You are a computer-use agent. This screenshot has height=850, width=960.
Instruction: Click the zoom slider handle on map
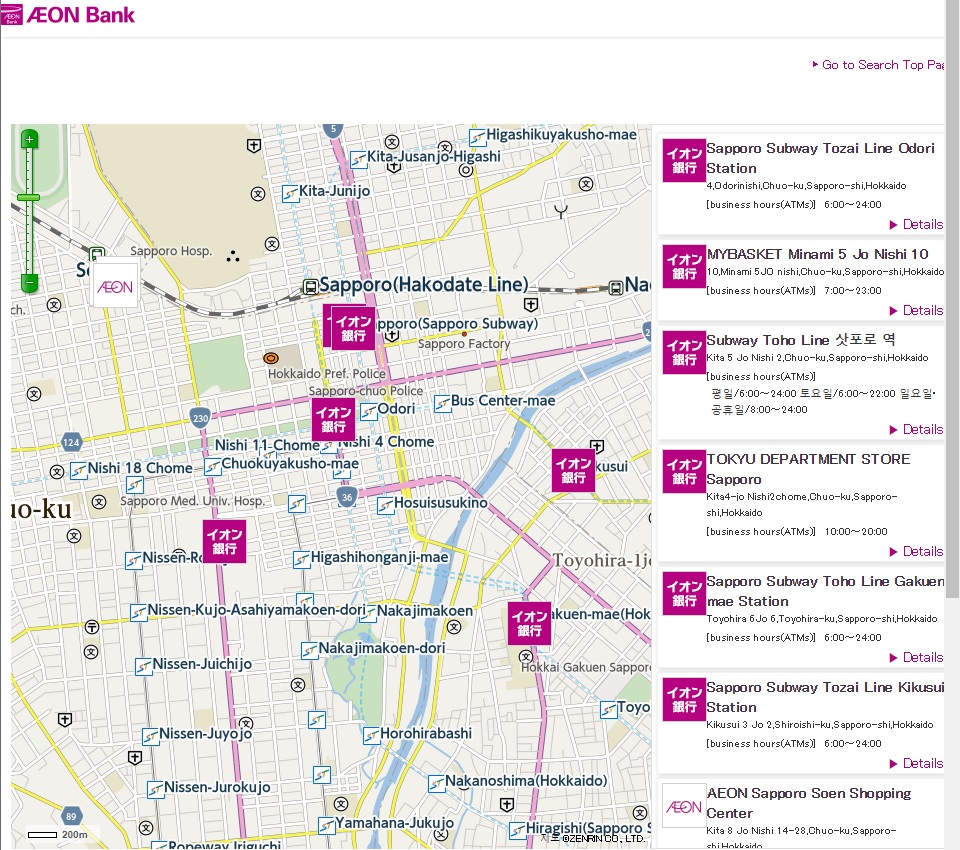coord(29,197)
